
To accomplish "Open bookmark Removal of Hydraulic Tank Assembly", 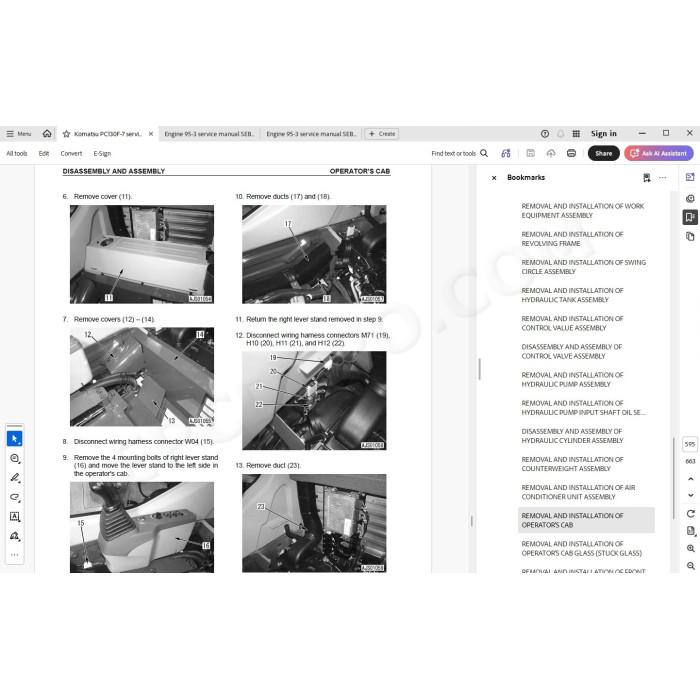I will [572, 295].
